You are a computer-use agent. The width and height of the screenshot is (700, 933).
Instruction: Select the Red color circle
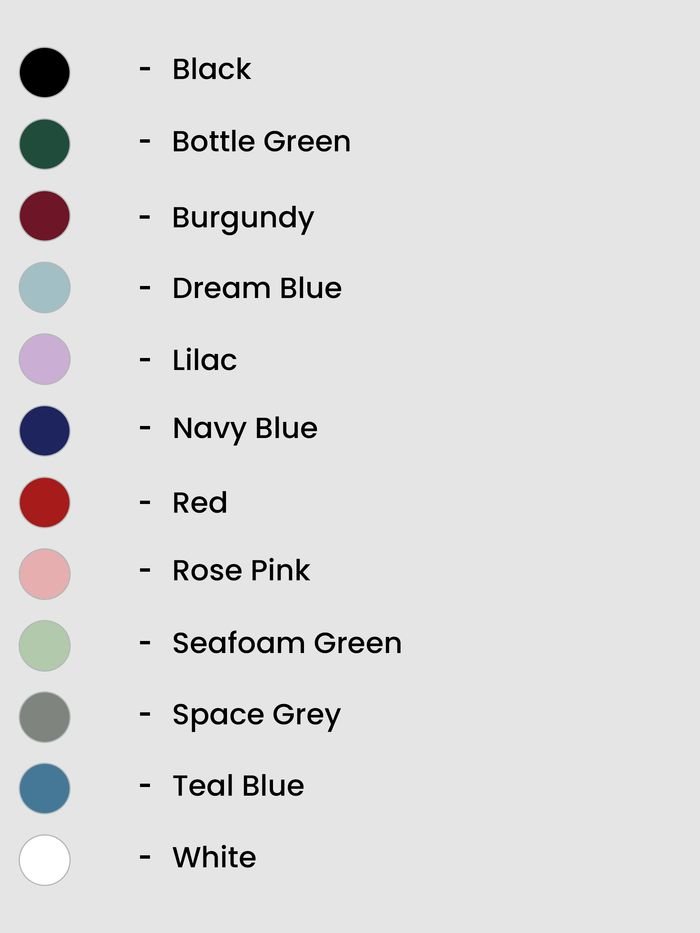(x=45, y=502)
